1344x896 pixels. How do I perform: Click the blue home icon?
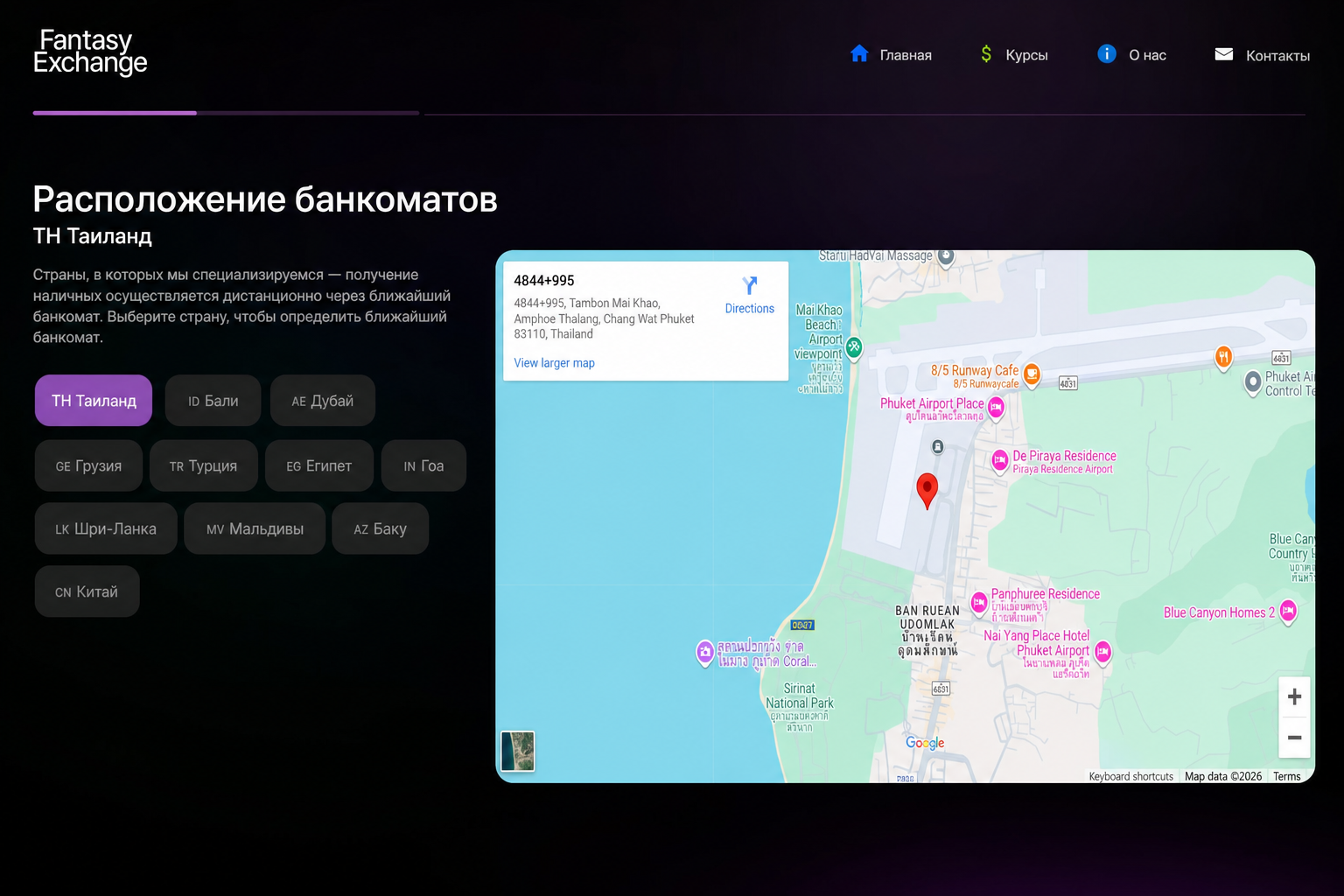(859, 54)
